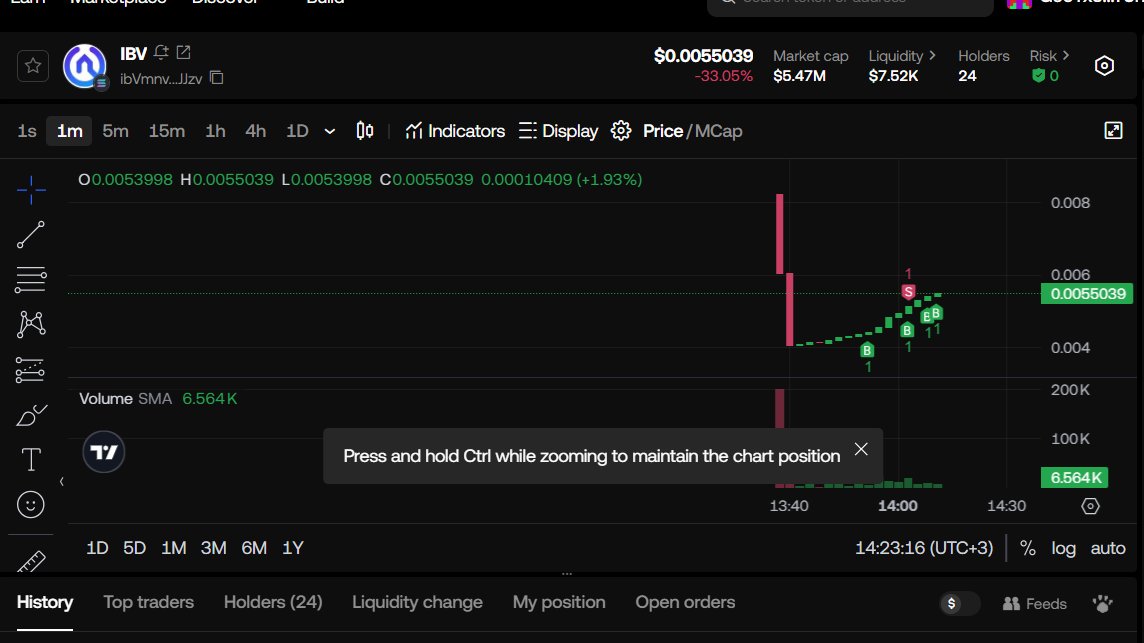Screen dimensions: 1144x643
Task: Click the sell marker S on chart
Action: tap(908, 292)
